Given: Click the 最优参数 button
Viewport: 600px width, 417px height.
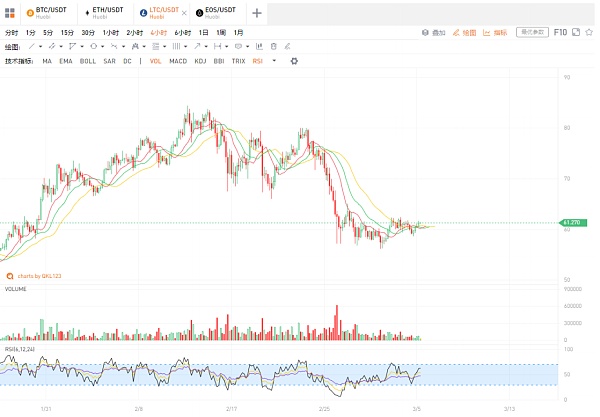Looking at the screenshot, I should (532, 32).
